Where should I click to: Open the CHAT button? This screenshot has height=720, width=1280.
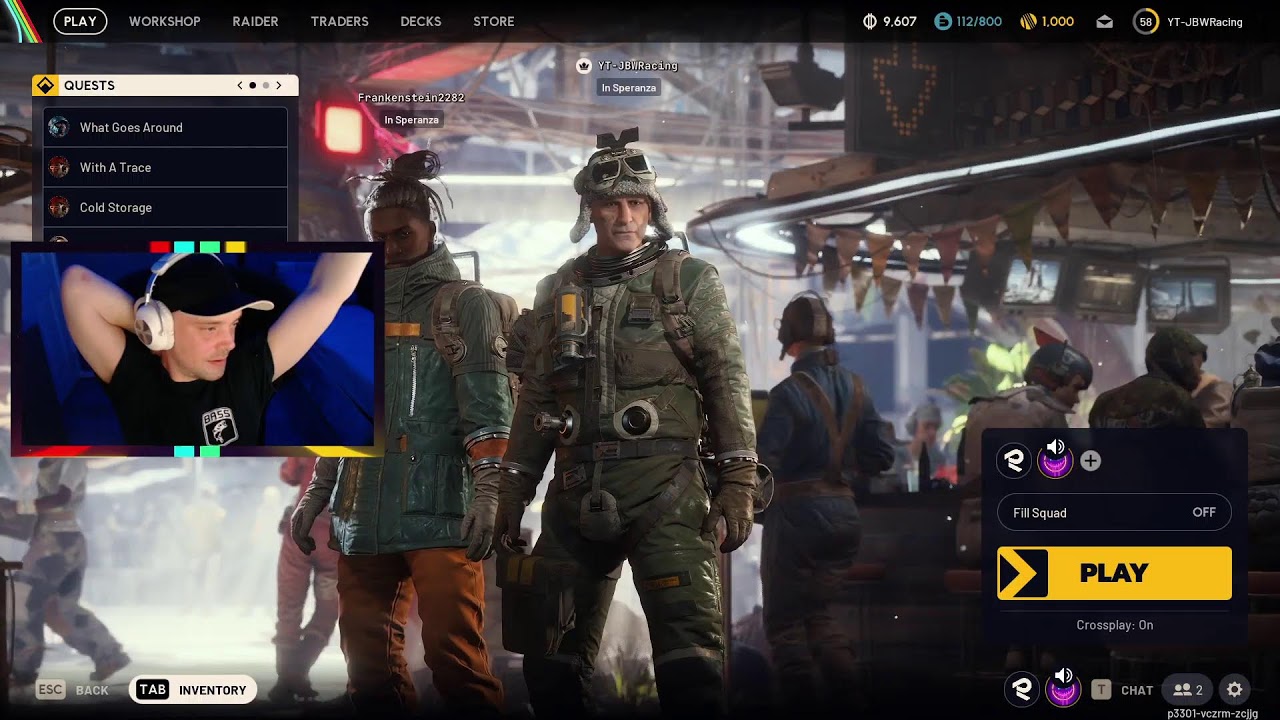[1122, 690]
